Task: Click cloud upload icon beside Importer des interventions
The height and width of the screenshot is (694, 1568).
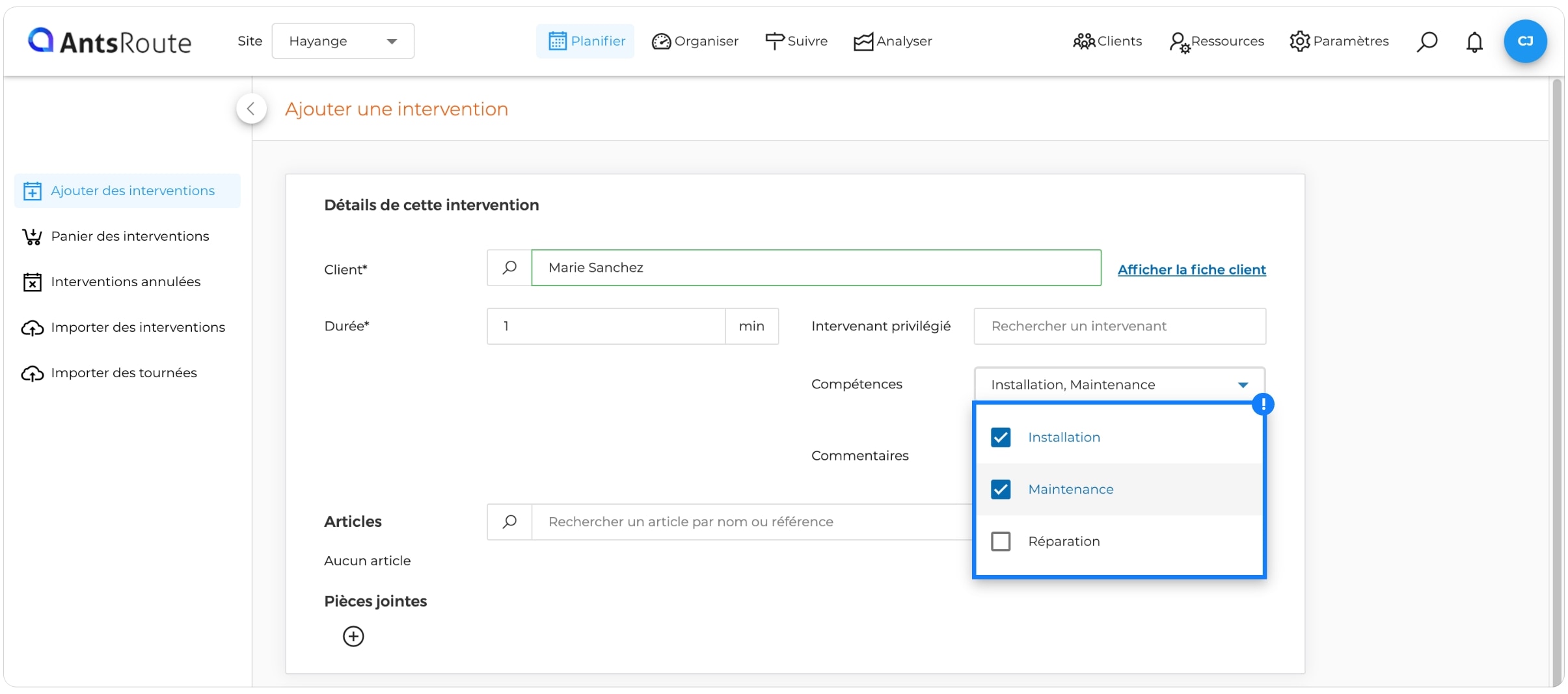Action: 32,328
